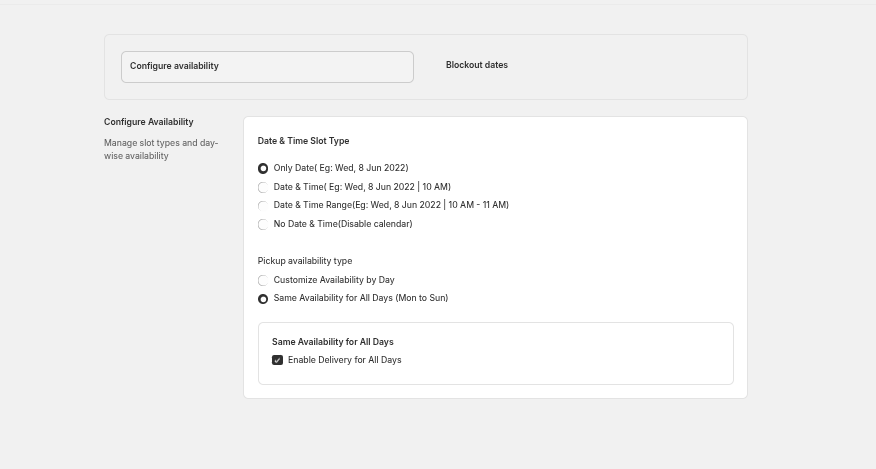
Task: Click the Pickup availability type label
Action: 305,261
